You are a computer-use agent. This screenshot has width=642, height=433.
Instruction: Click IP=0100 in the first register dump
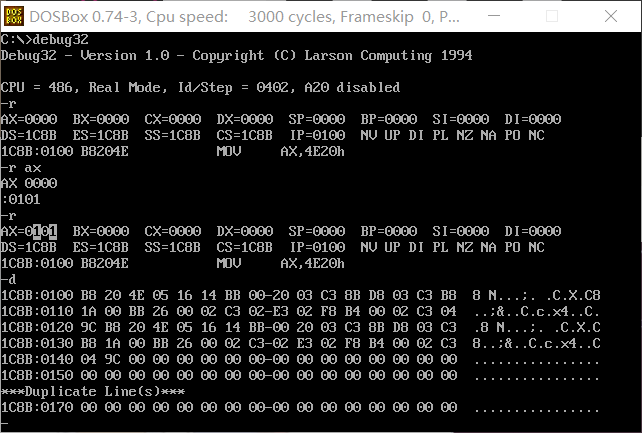pyautogui.click(x=318, y=135)
